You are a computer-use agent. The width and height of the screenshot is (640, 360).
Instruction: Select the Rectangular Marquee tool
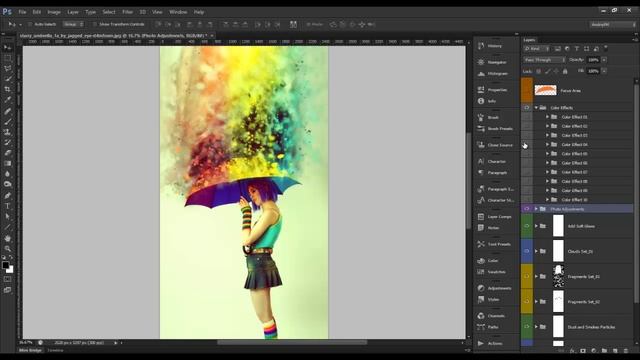pyautogui.click(x=7, y=58)
